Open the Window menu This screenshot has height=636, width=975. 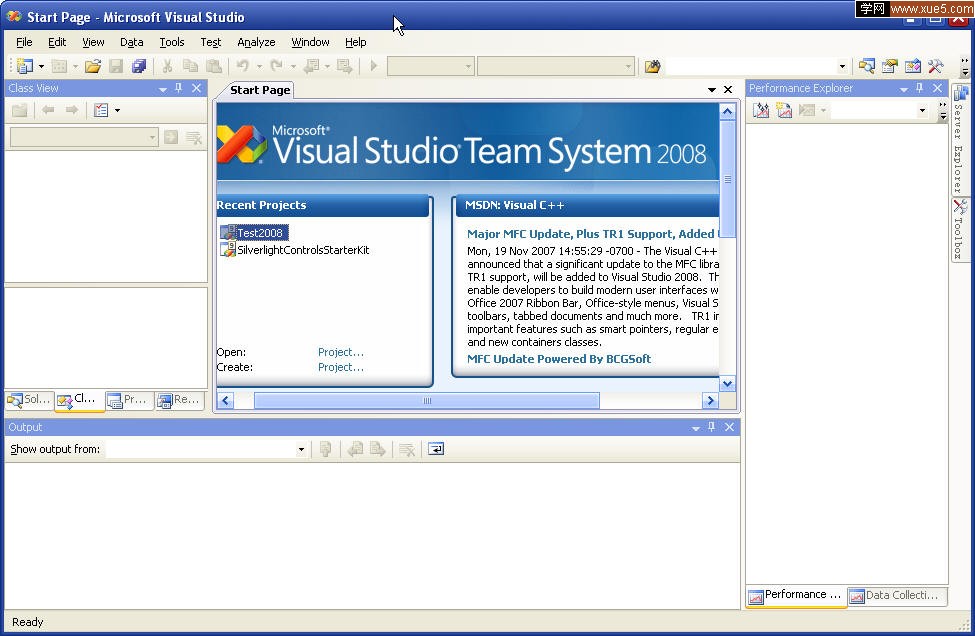coord(310,42)
